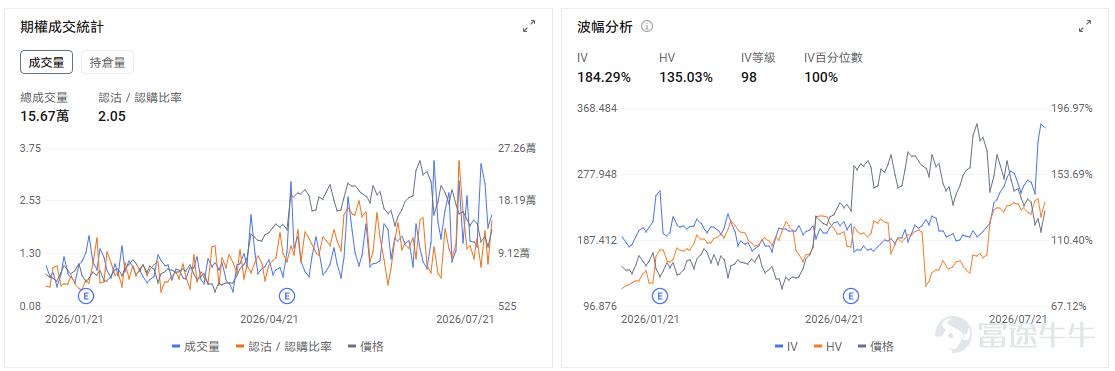
Task: Toggle the 價格 legend in 期權成交統計
Action: click(x=366, y=347)
